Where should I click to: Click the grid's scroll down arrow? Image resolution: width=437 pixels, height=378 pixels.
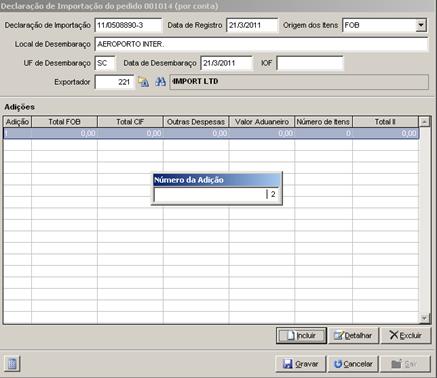click(424, 318)
